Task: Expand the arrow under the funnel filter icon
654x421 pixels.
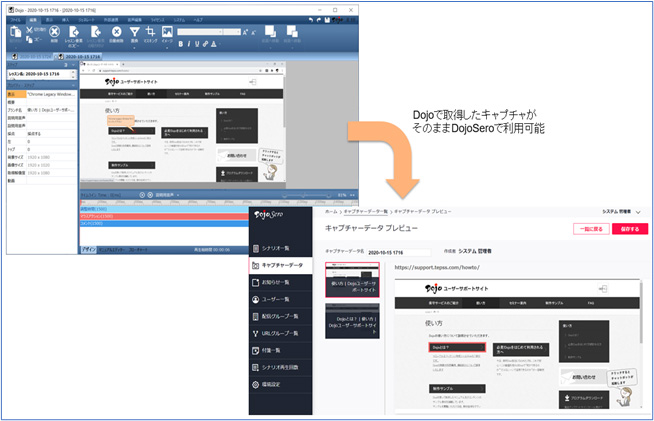Action: click(x=134, y=48)
